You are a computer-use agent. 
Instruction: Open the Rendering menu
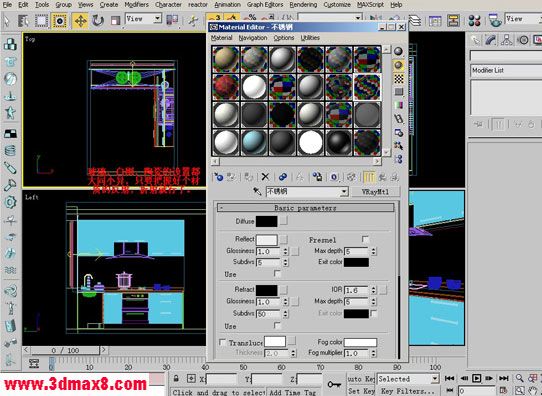click(x=303, y=4)
